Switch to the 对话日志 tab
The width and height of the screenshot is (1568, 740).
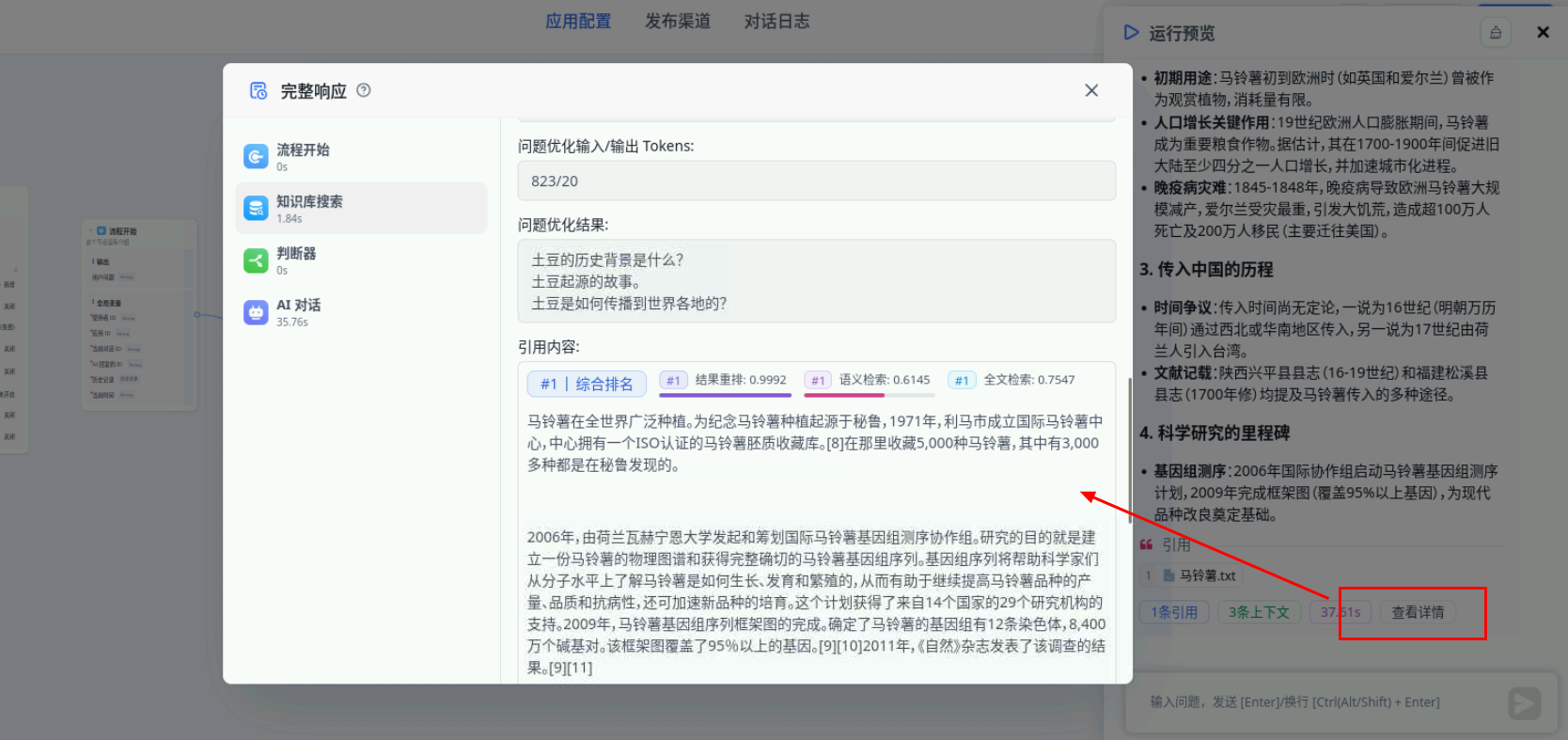(x=776, y=22)
